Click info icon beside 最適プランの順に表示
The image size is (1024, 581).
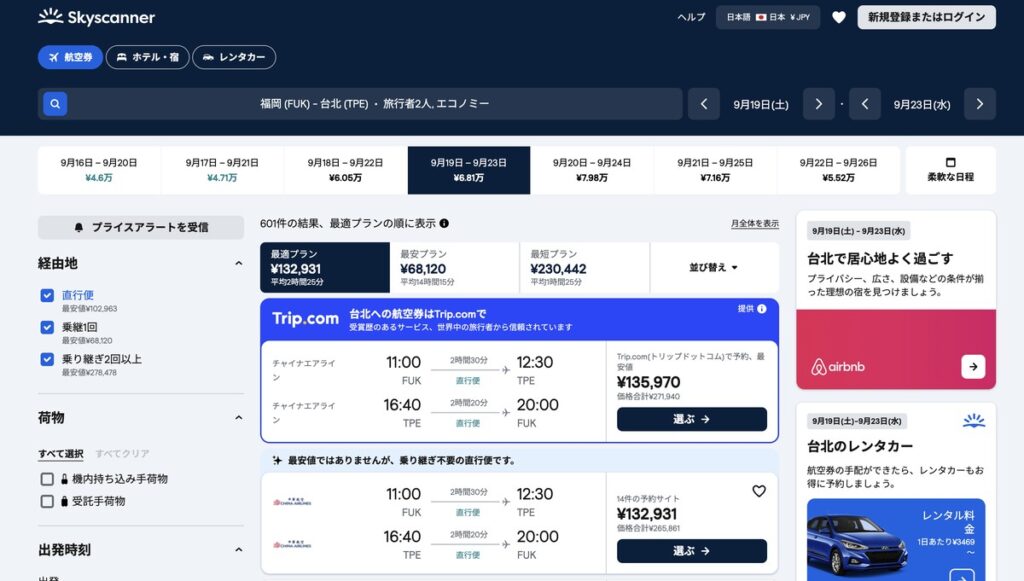click(x=444, y=223)
